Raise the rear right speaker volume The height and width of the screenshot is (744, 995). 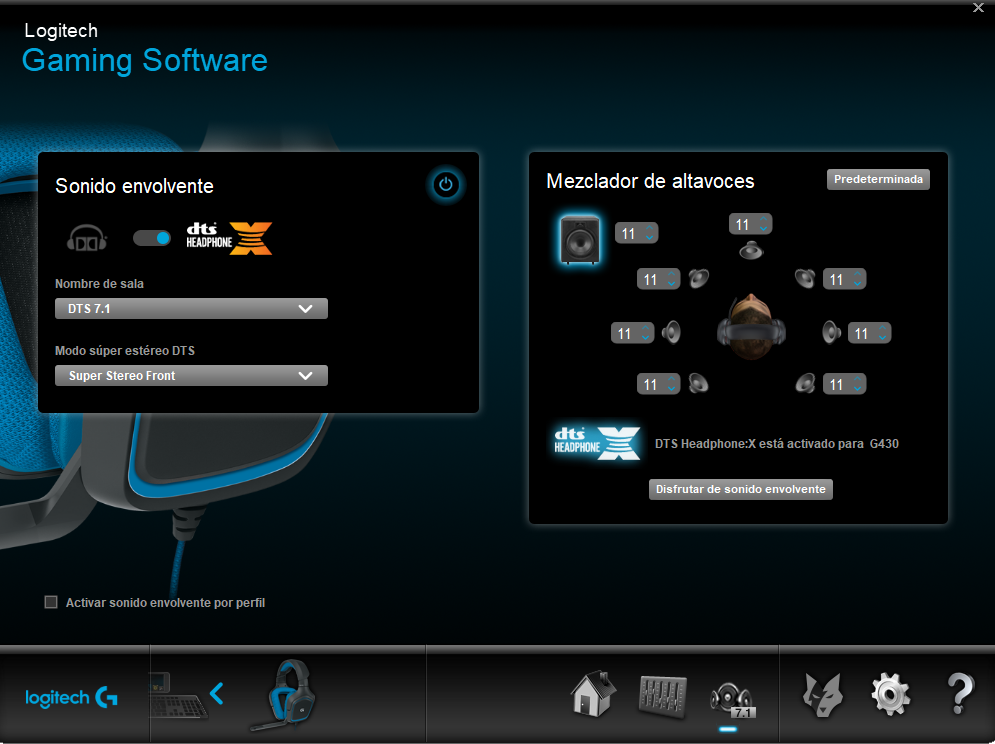(x=857, y=378)
